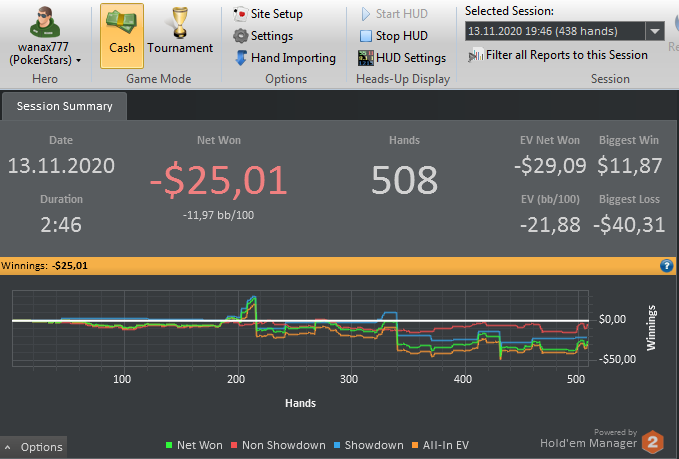Toggle the Showdown blue legend swatch
This screenshot has height=459, width=679.
coord(336,445)
